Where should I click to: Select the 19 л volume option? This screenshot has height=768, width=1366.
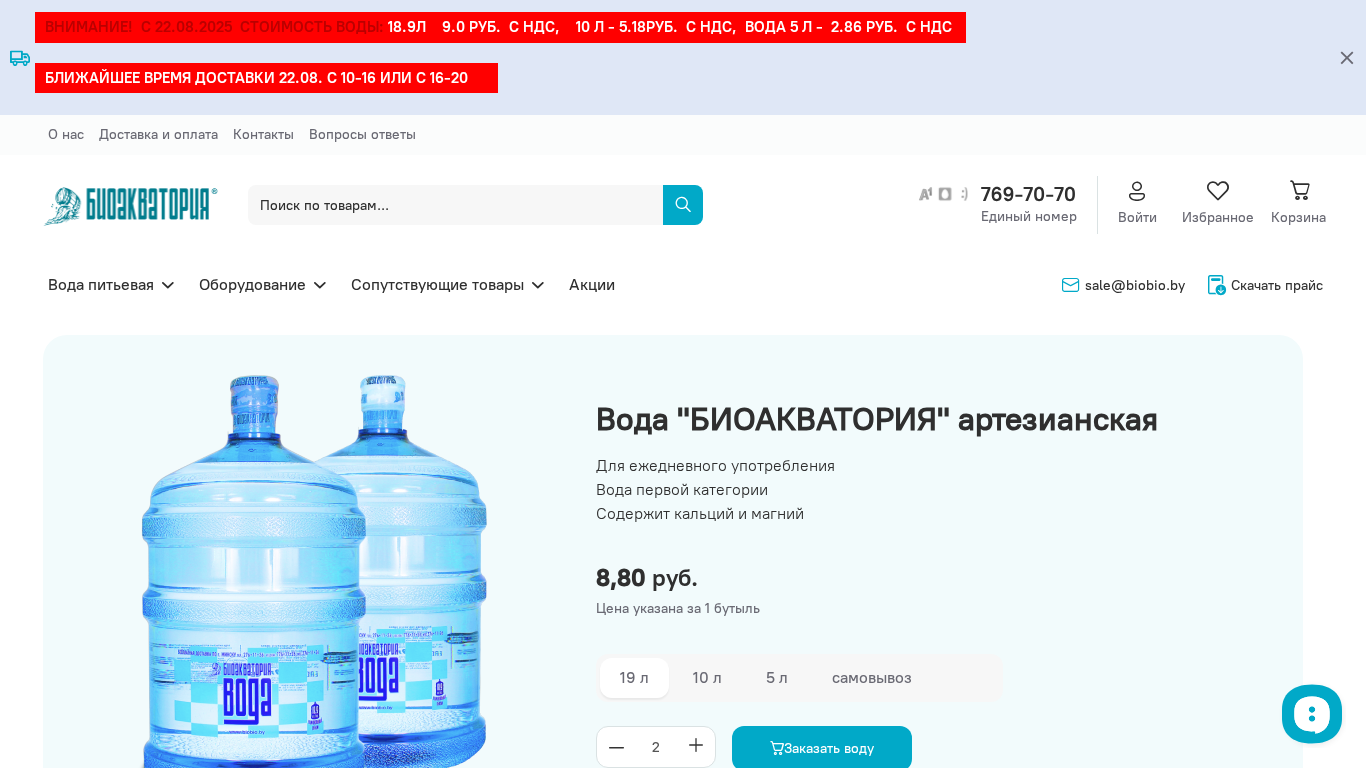coord(634,678)
